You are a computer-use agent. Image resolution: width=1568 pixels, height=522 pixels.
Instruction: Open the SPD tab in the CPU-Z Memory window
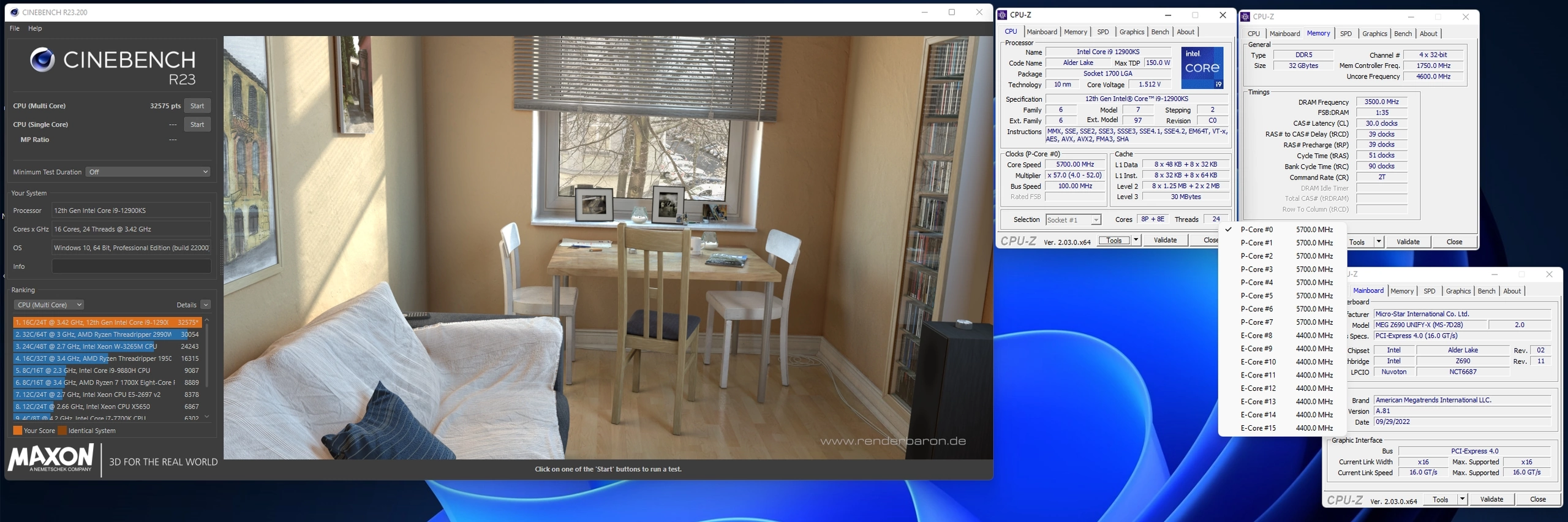click(1346, 34)
